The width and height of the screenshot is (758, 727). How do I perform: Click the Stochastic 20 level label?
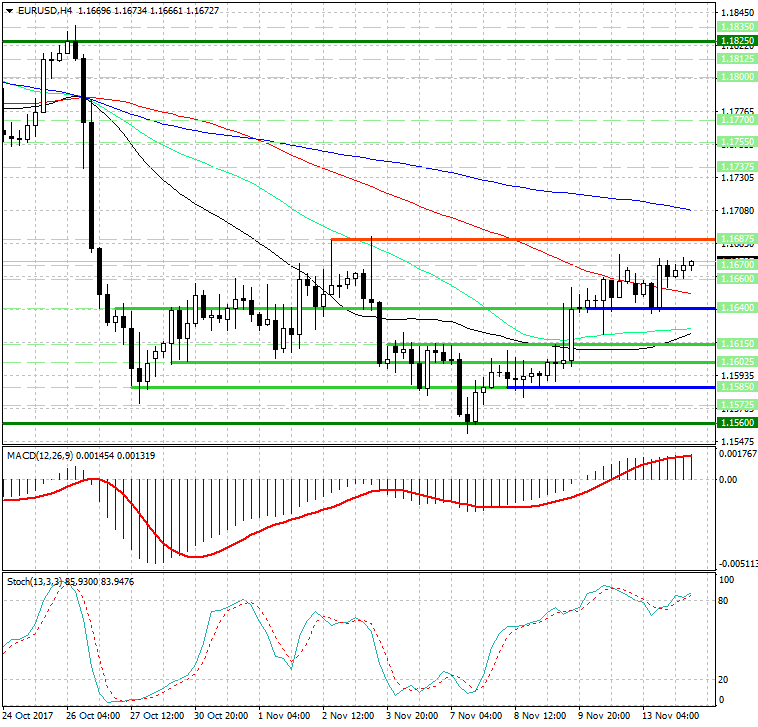[723, 680]
